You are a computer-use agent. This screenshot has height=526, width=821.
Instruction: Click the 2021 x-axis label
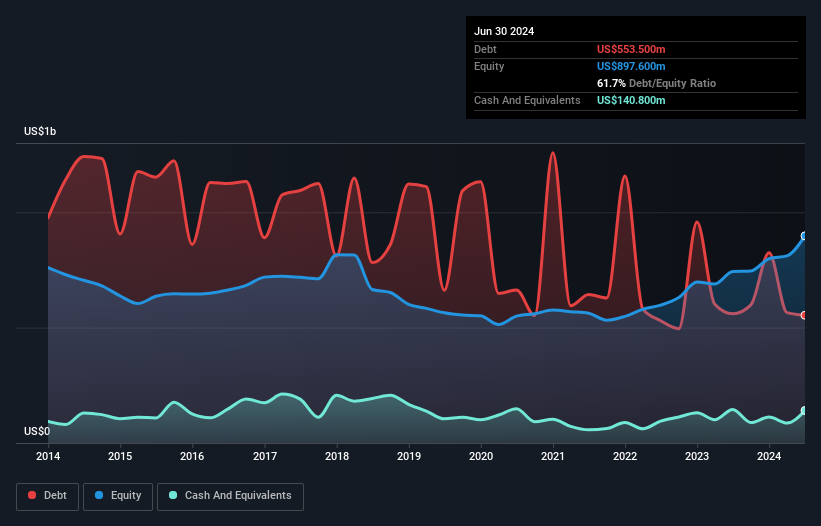[x=553, y=456]
